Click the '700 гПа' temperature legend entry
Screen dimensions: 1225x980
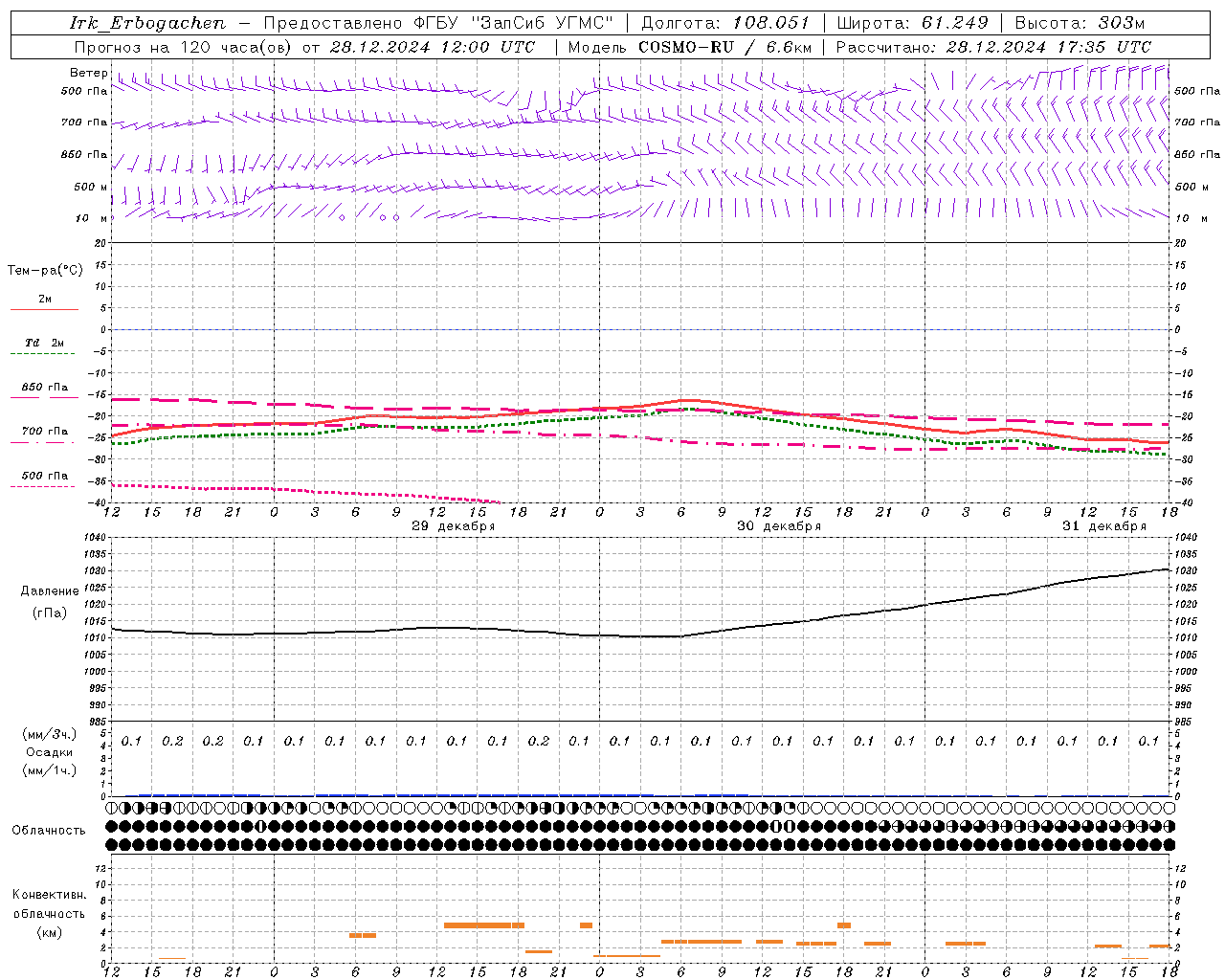tap(45, 431)
